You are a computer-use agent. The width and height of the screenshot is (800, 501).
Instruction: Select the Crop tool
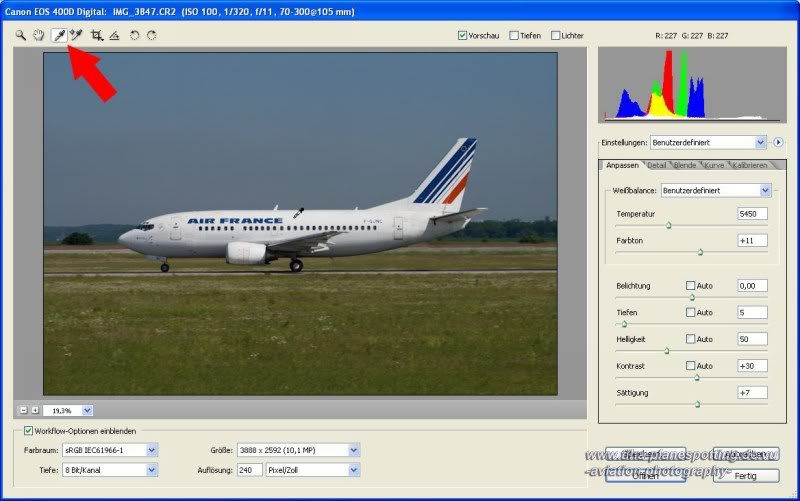point(96,35)
